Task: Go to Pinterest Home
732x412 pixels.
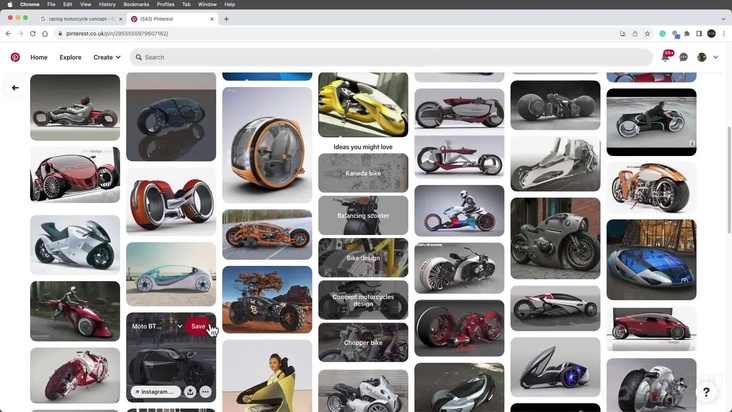Action: click(x=39, y=57)
